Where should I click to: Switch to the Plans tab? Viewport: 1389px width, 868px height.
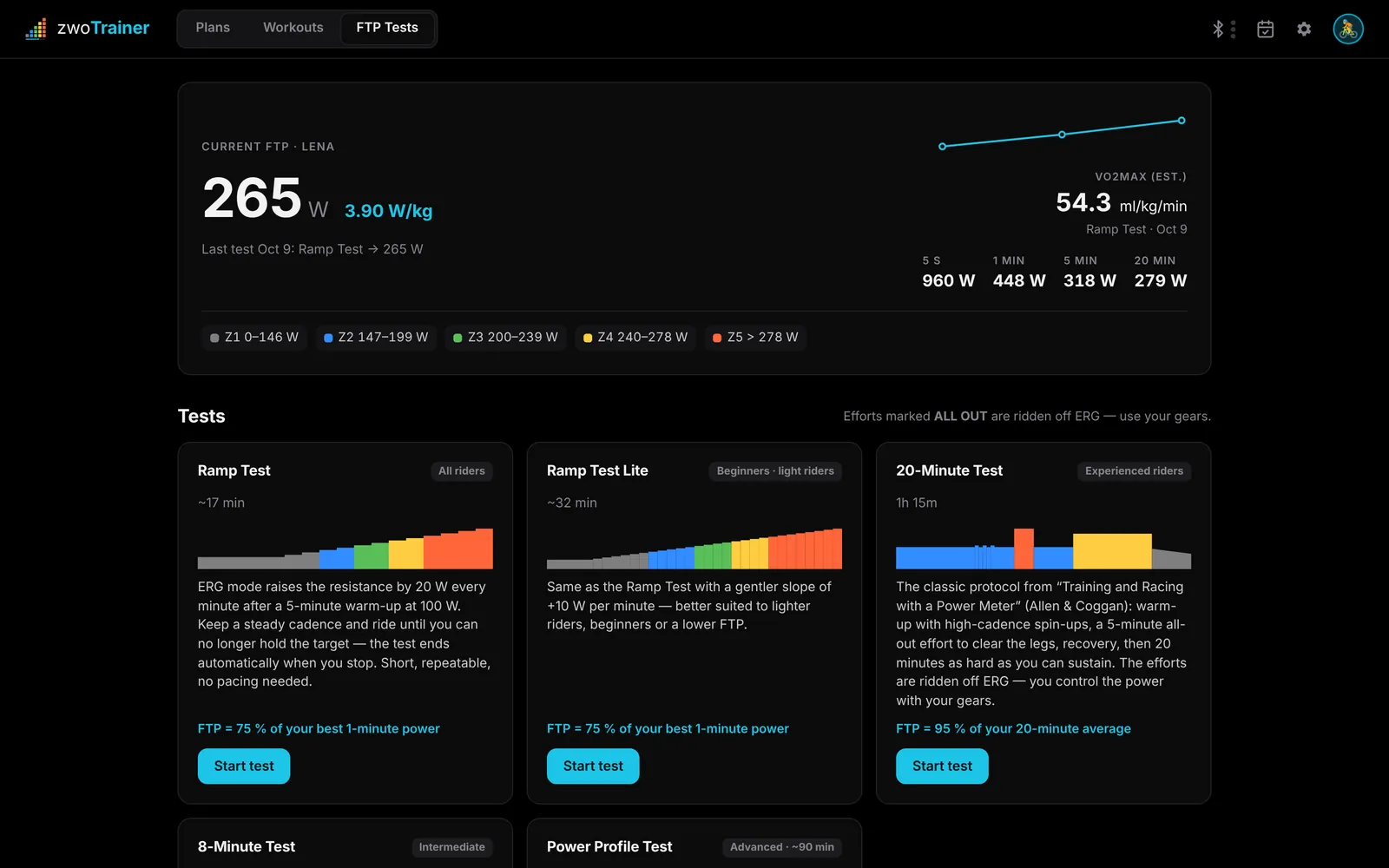213,28
